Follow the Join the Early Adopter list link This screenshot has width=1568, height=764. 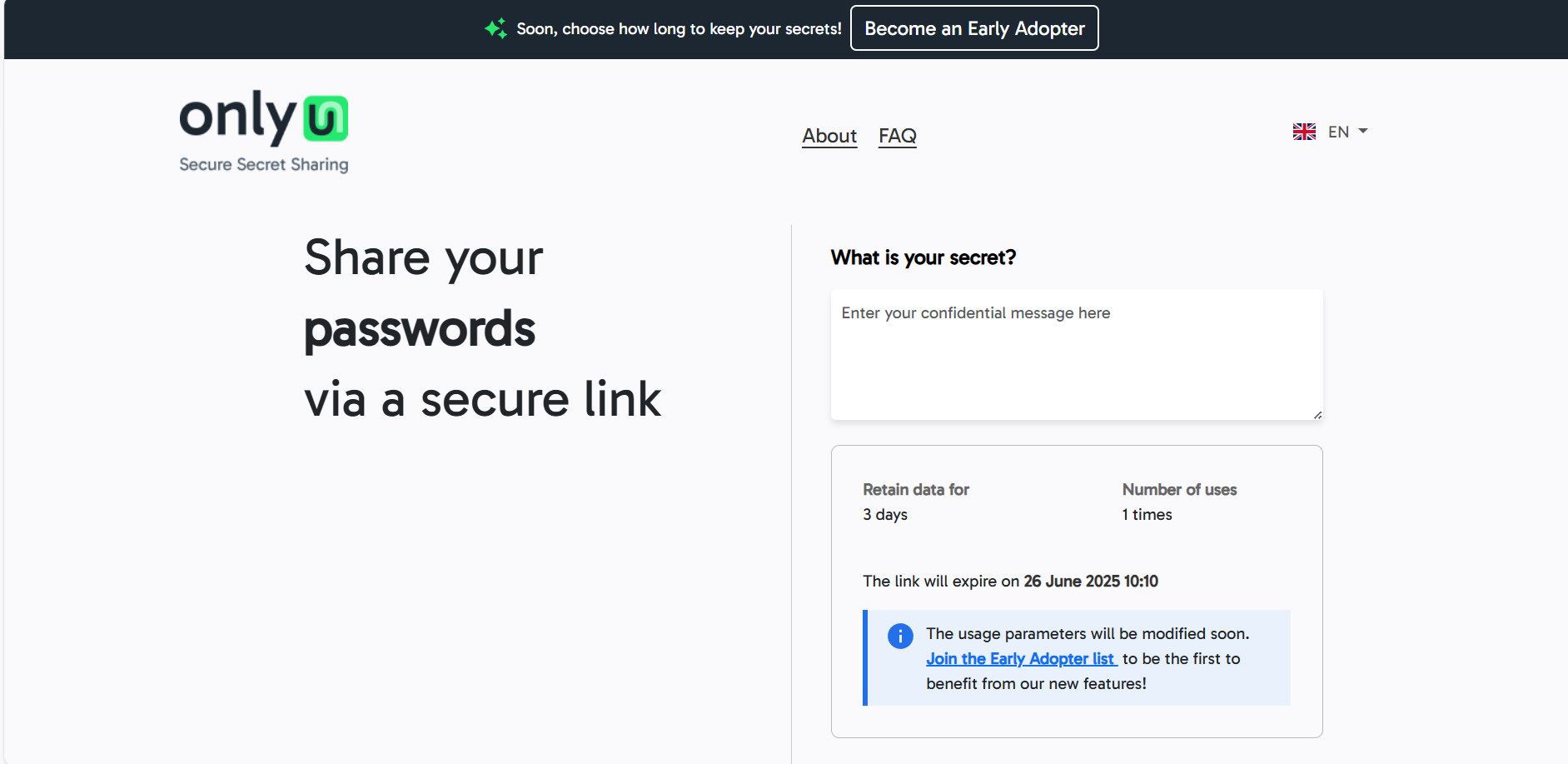click(x=1021, y=659)
